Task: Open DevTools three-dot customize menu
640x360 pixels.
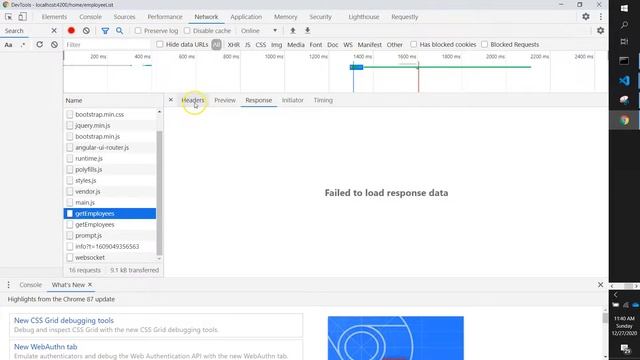Action: (600, 17)
